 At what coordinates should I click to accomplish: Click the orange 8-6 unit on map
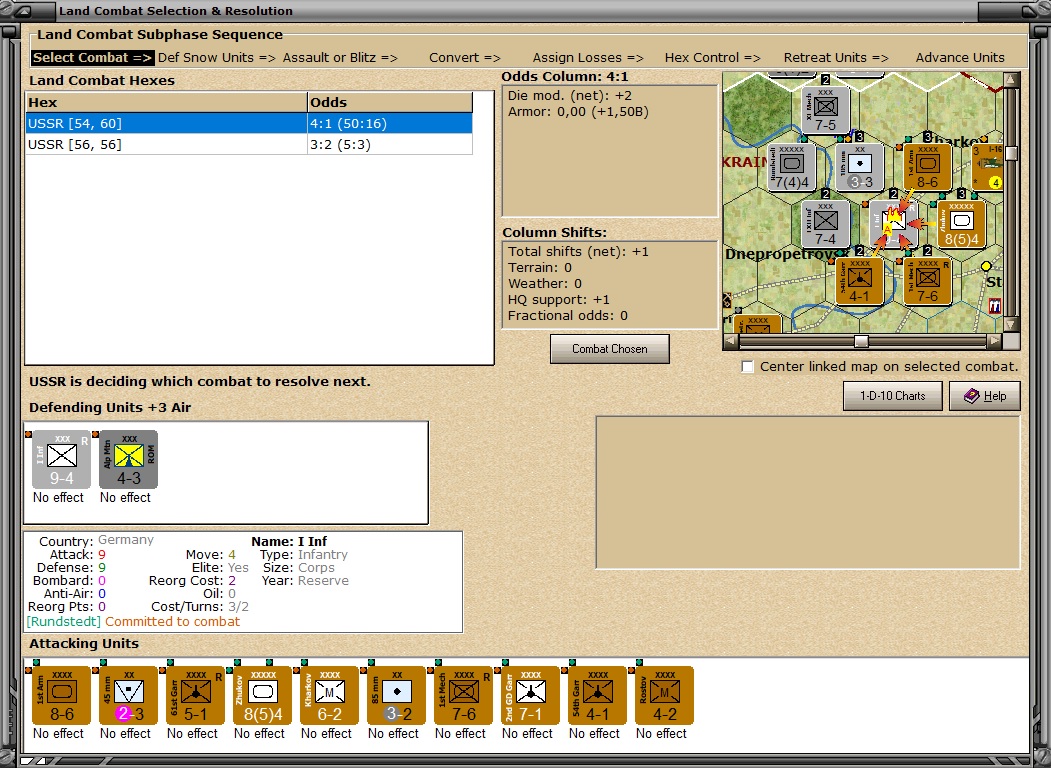[928, 167]
